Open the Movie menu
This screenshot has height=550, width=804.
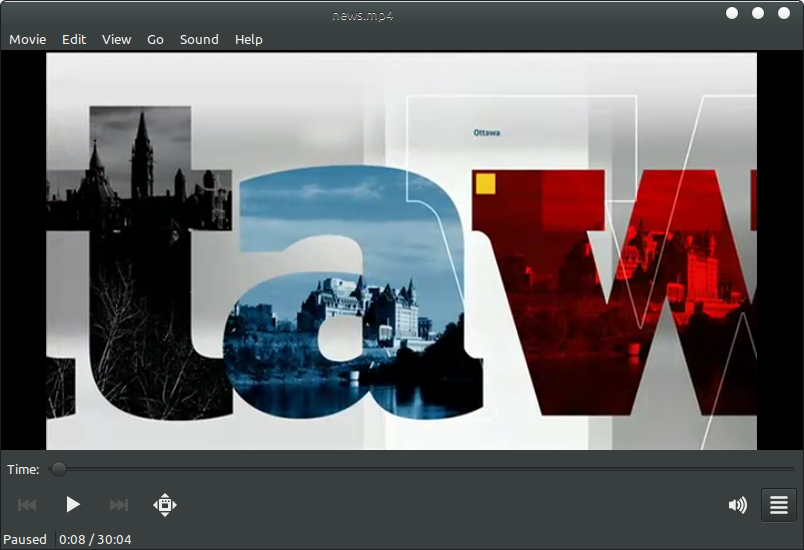pyautogui.click(x=28, y=39)
